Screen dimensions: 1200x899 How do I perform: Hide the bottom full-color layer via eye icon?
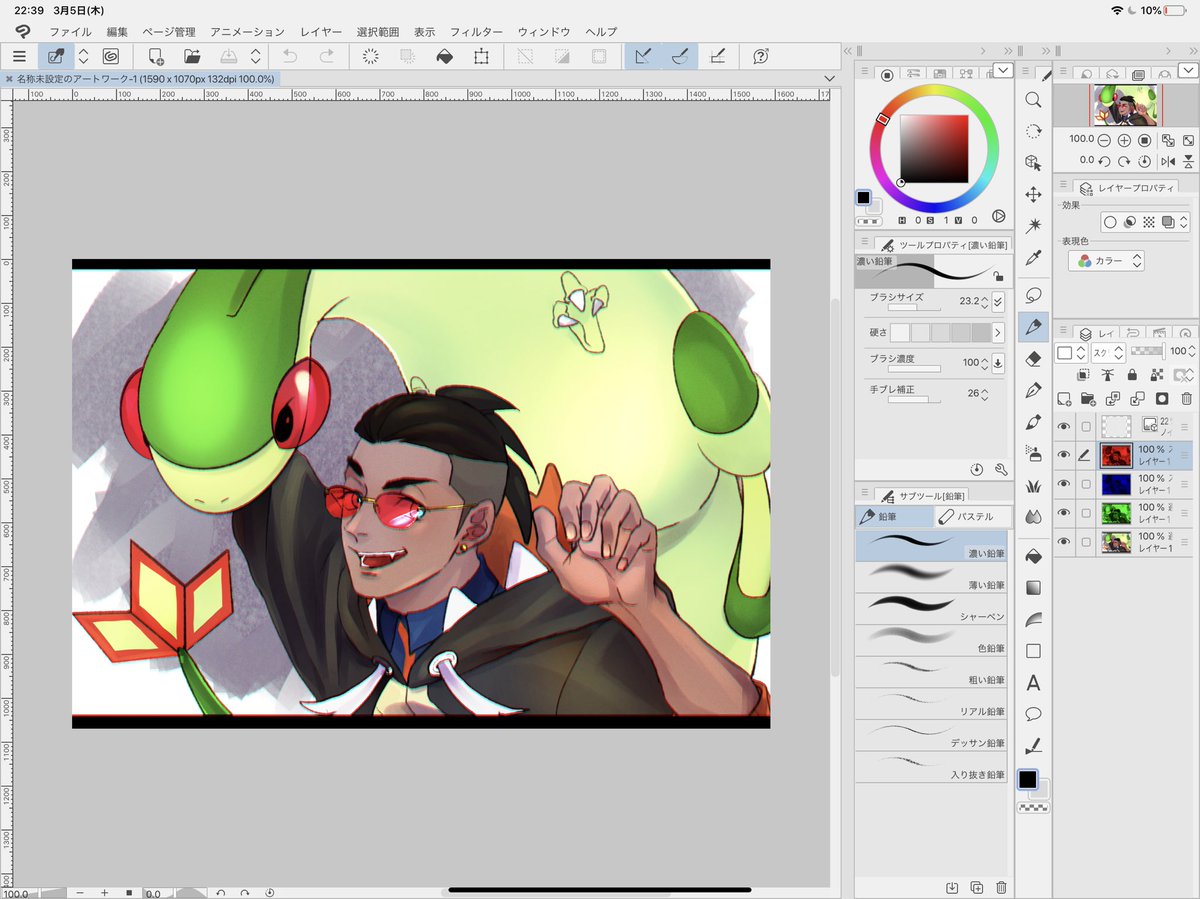[1064, 543]
